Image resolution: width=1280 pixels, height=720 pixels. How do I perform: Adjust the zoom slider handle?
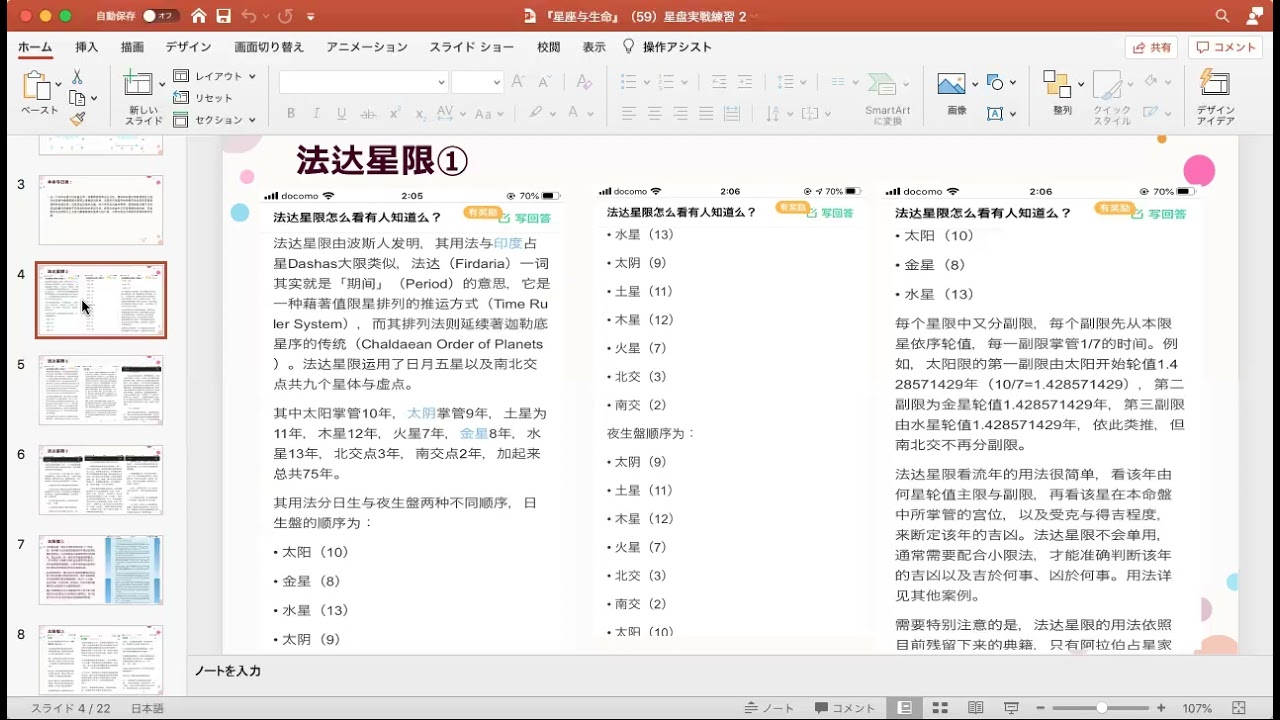tap(1102, 708)
